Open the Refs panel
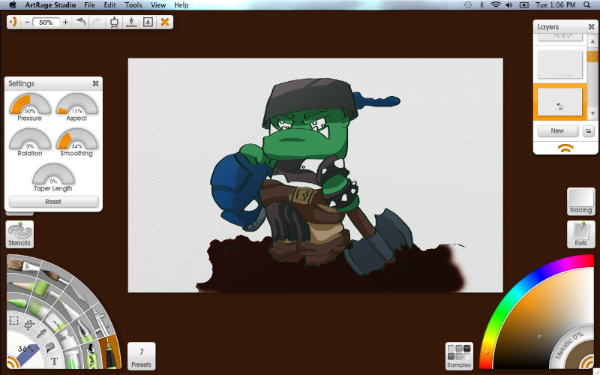This screenshot has height=375, width=600. [580, 234]
